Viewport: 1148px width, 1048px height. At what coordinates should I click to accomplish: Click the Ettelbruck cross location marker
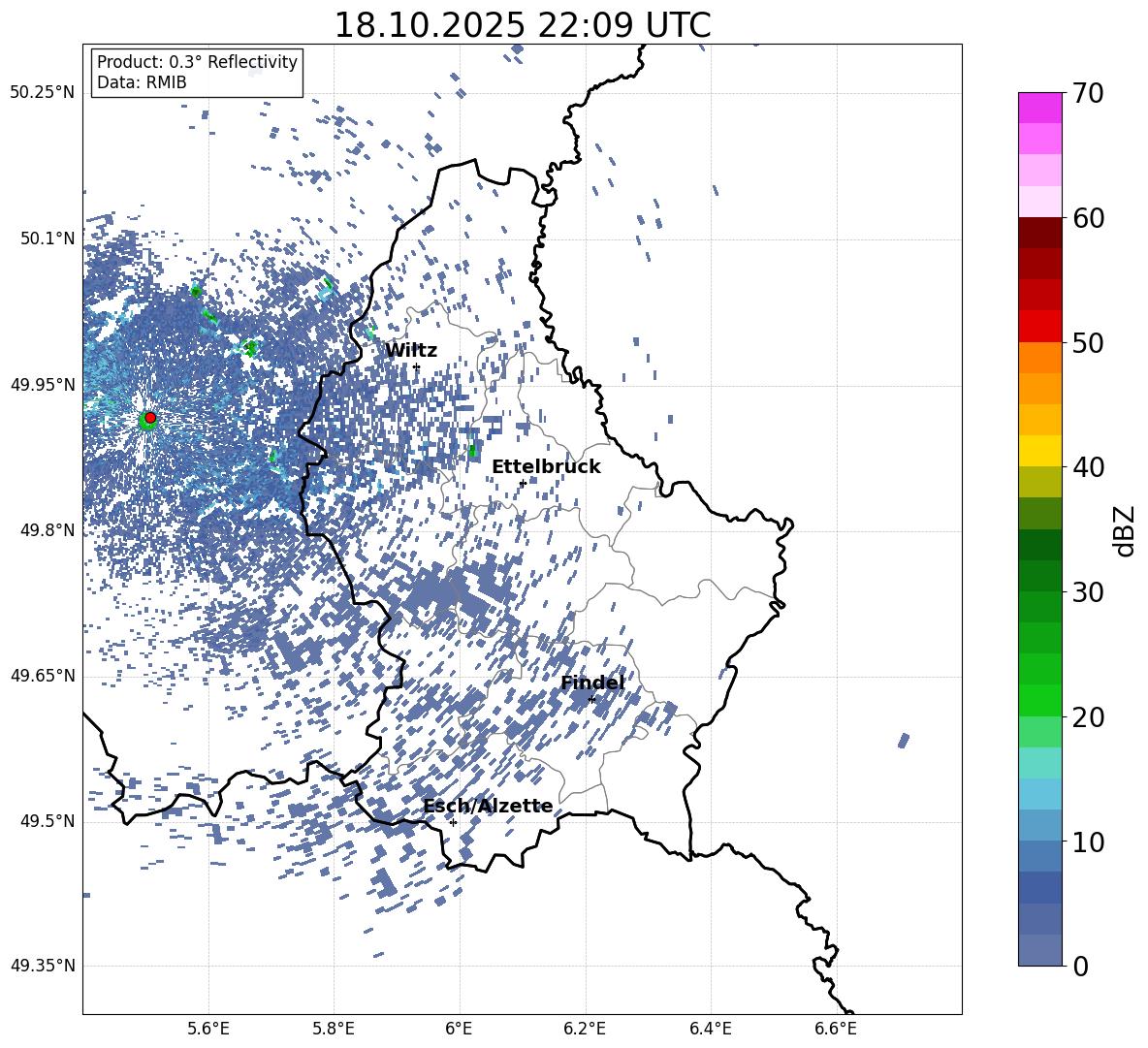(x=523, y=483)
